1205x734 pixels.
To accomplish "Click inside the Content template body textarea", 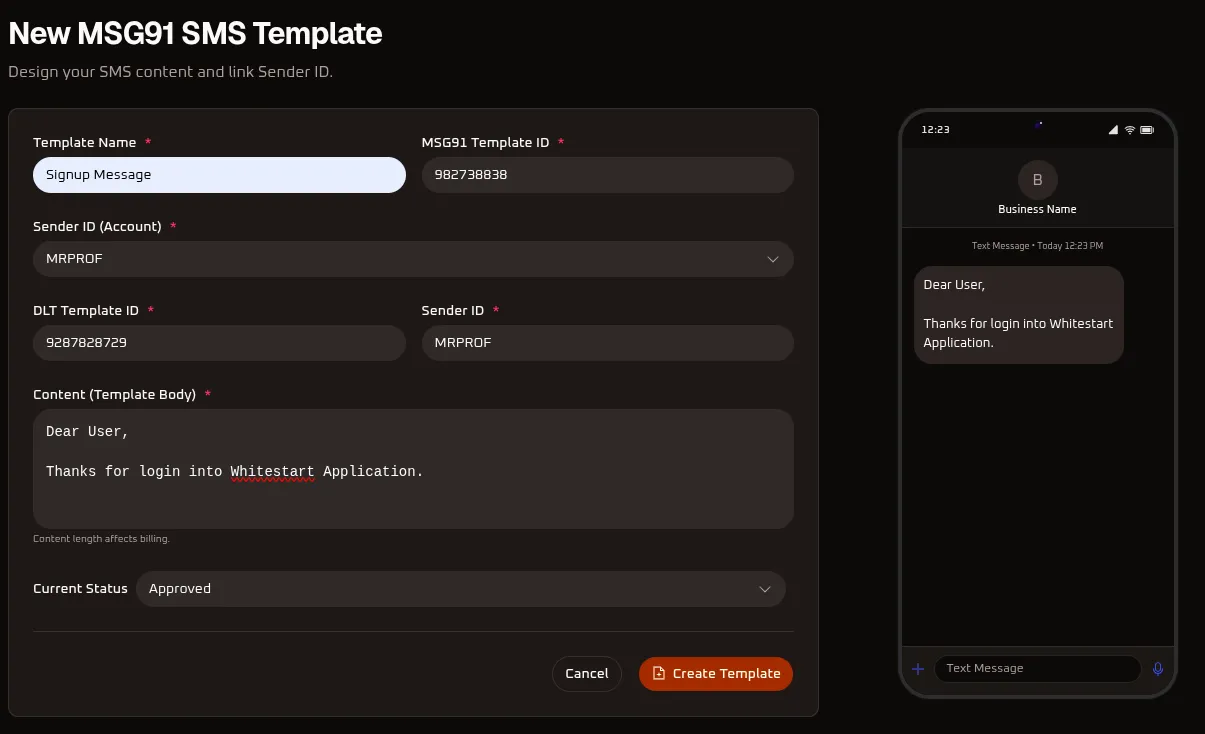I will (413, 469).
